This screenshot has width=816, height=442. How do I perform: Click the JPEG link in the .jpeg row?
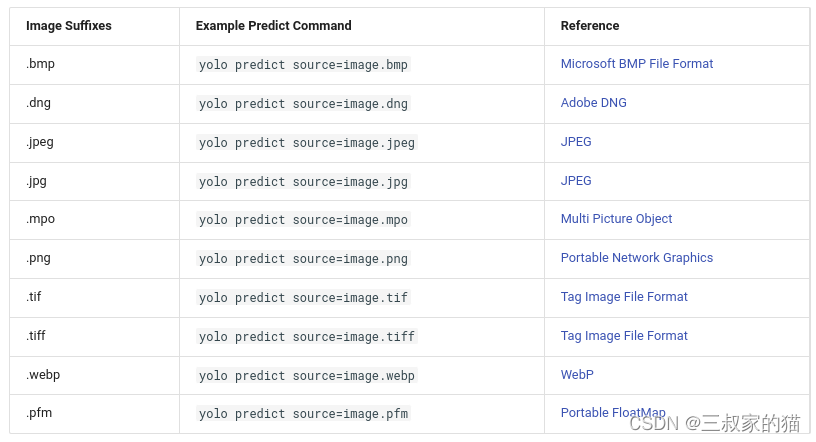point(576,142)
